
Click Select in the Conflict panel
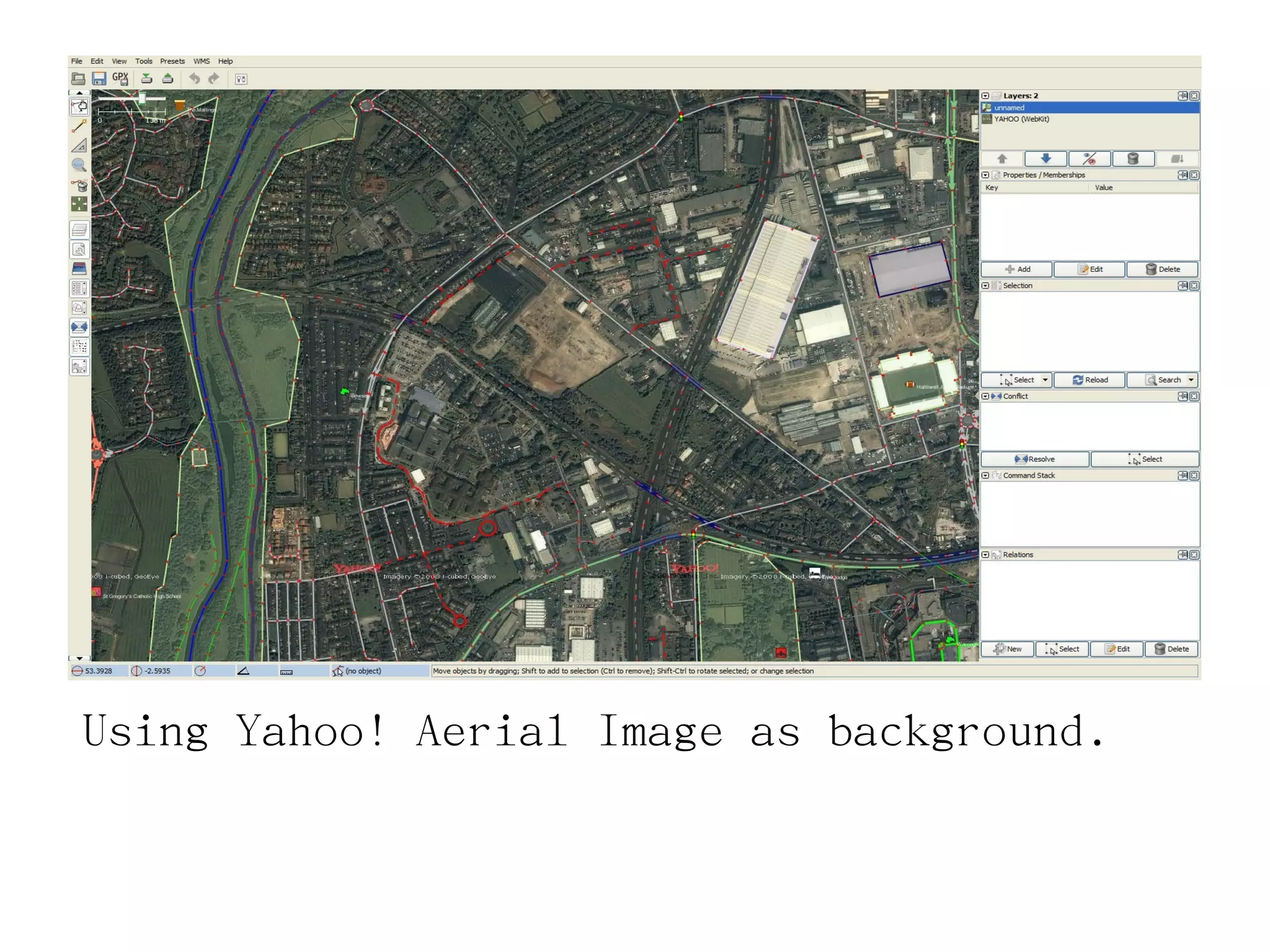[1145, 460]
